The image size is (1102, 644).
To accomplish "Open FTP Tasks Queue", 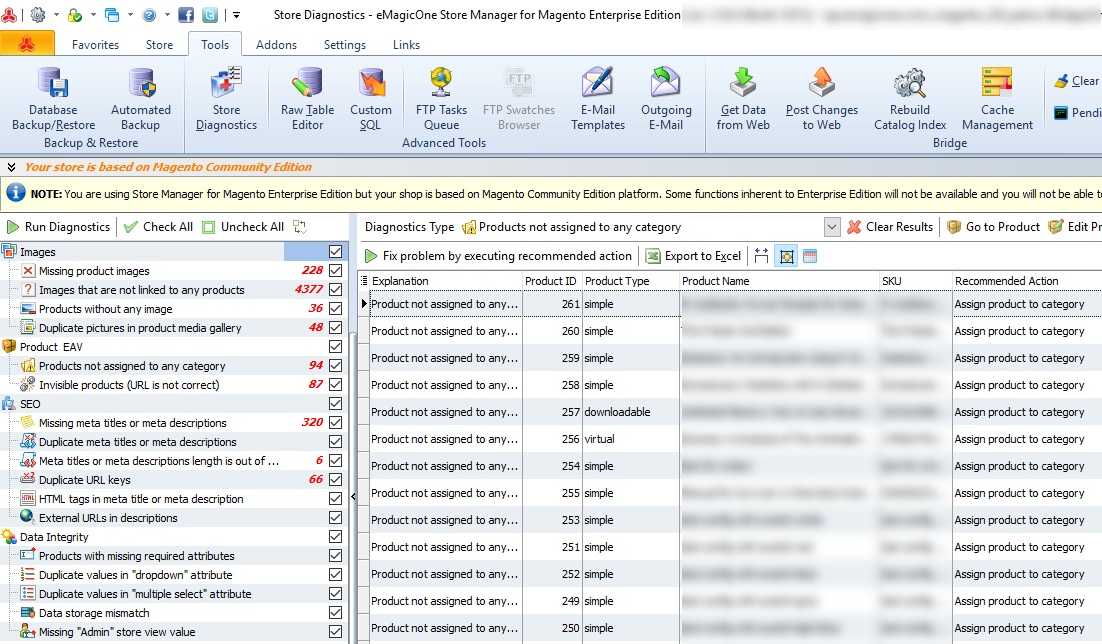I will click(x=441, y=98).
